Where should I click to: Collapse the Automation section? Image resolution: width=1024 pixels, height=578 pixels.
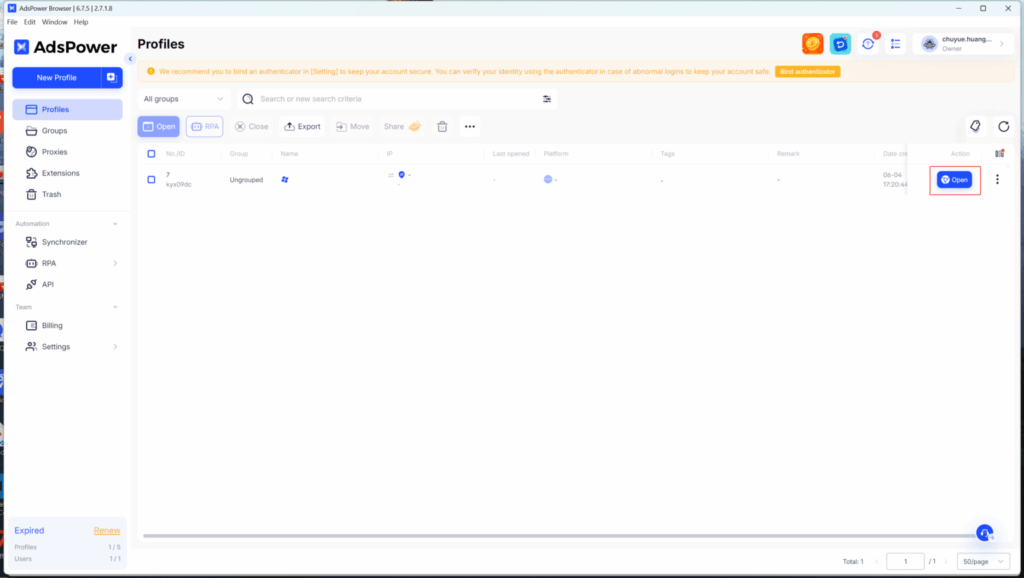tap(115, 224)
